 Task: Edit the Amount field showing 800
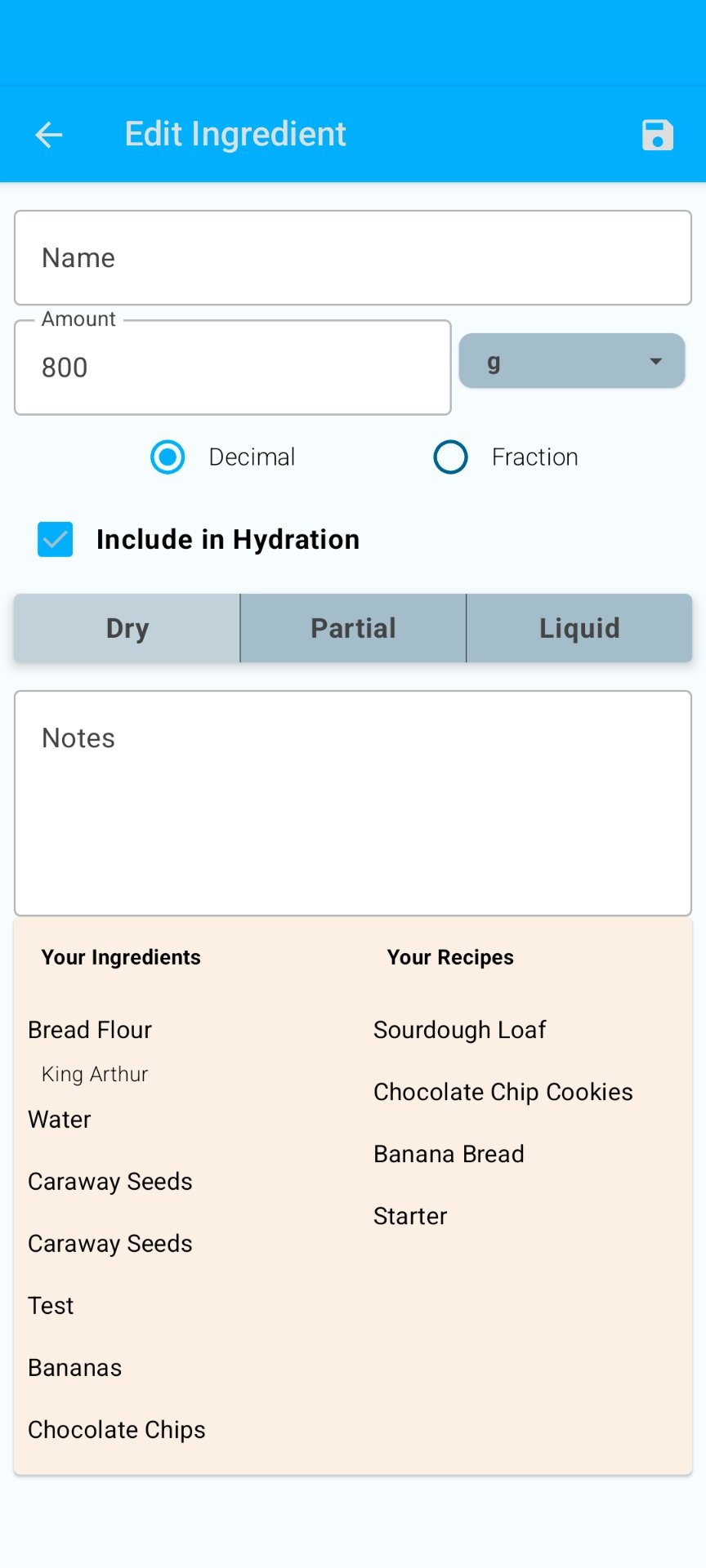pos(233,367)
